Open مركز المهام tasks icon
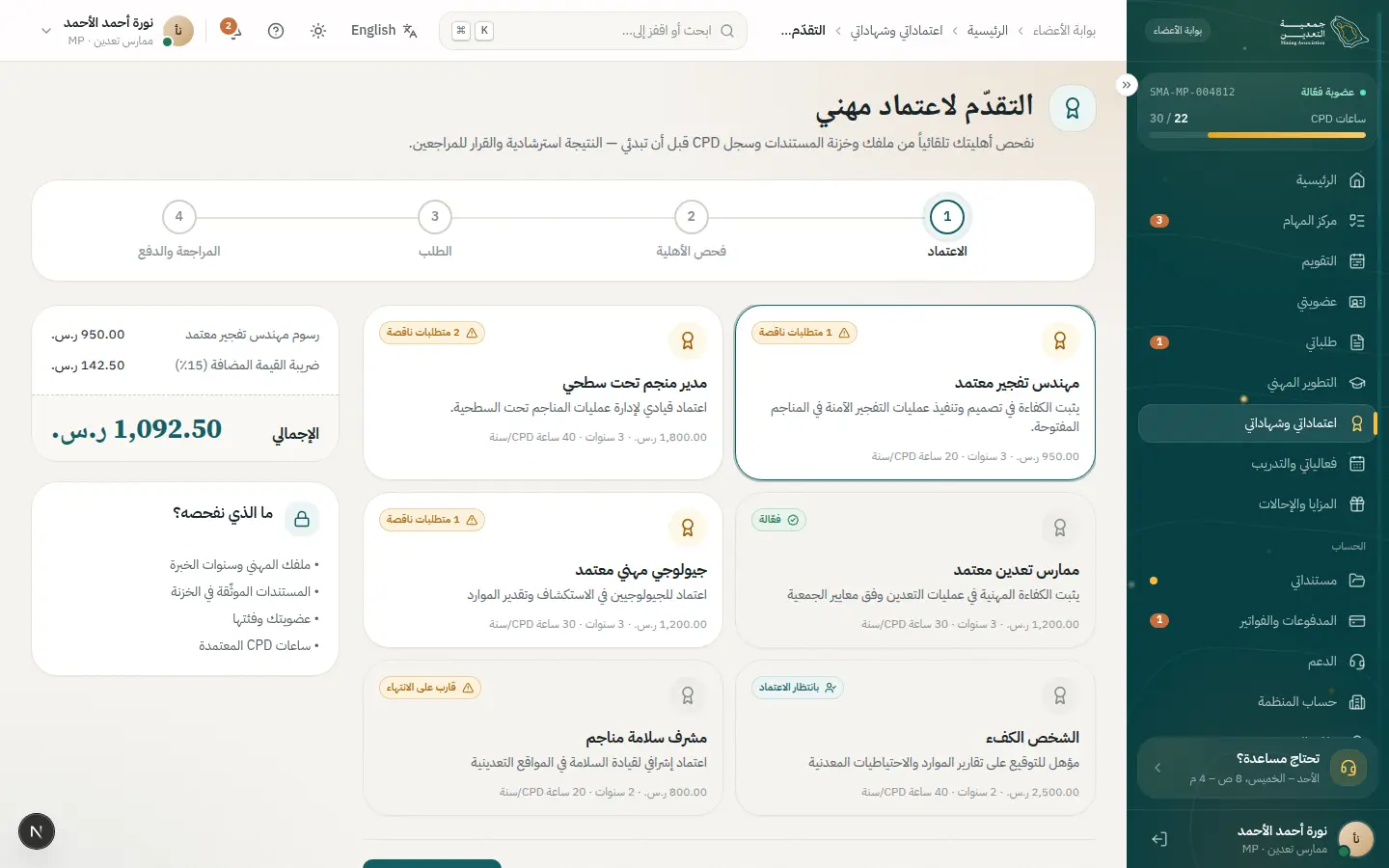Screen dimensions: 1389x868 click(x=1357, y=221)
